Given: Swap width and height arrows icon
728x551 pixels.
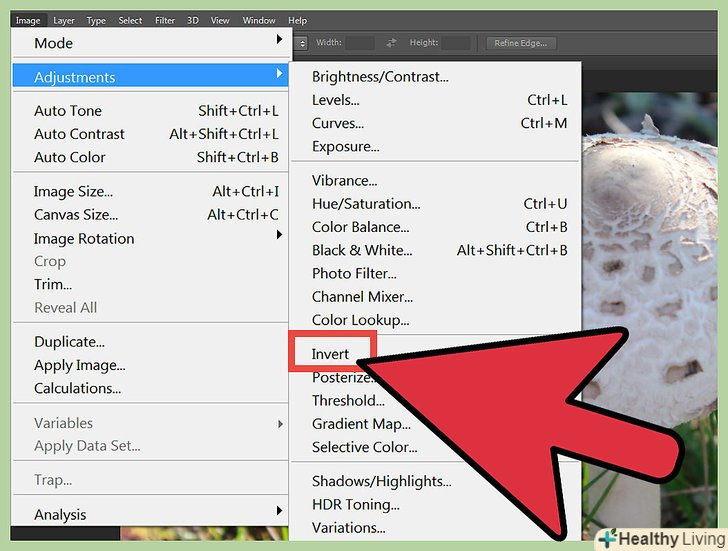Looking at the screenshot, I should pyautogui.click(x=391, y=43).
